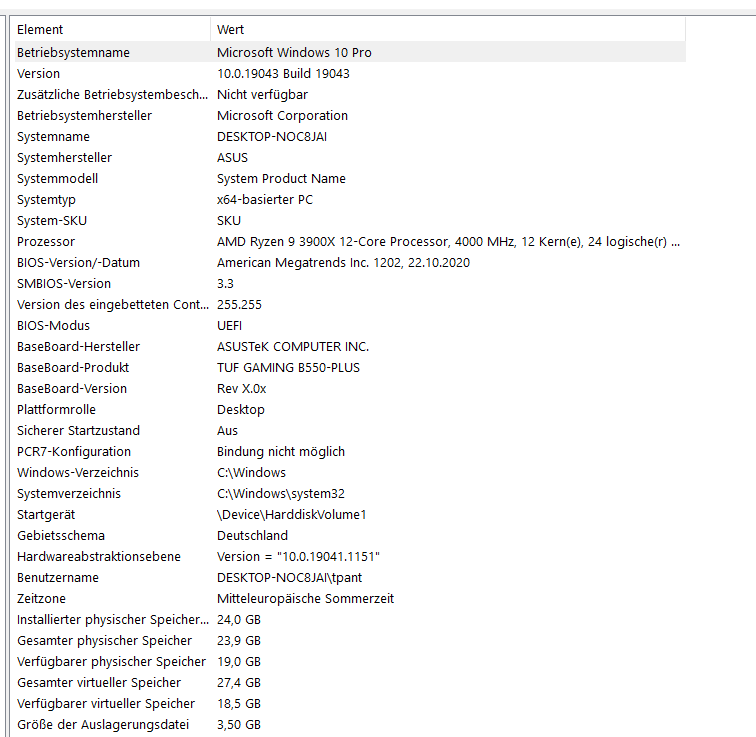This screenshot has height=737, width=756.
Task: Click the DESKTOP-NOC8JAI\tpant value
Action: pyautogui.click(x=289, y=577)
